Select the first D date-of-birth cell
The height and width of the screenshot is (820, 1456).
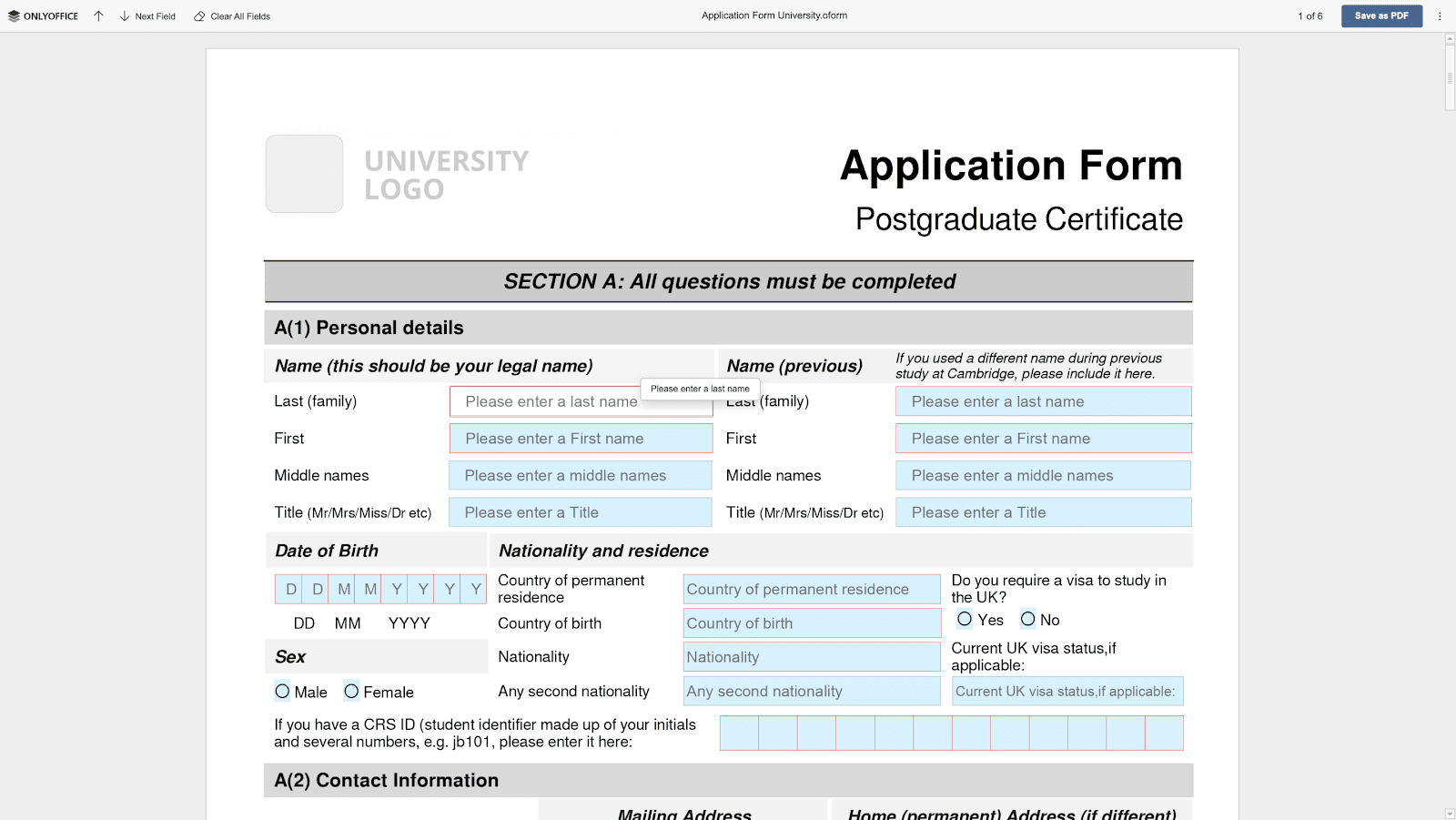tap(289, 590)
